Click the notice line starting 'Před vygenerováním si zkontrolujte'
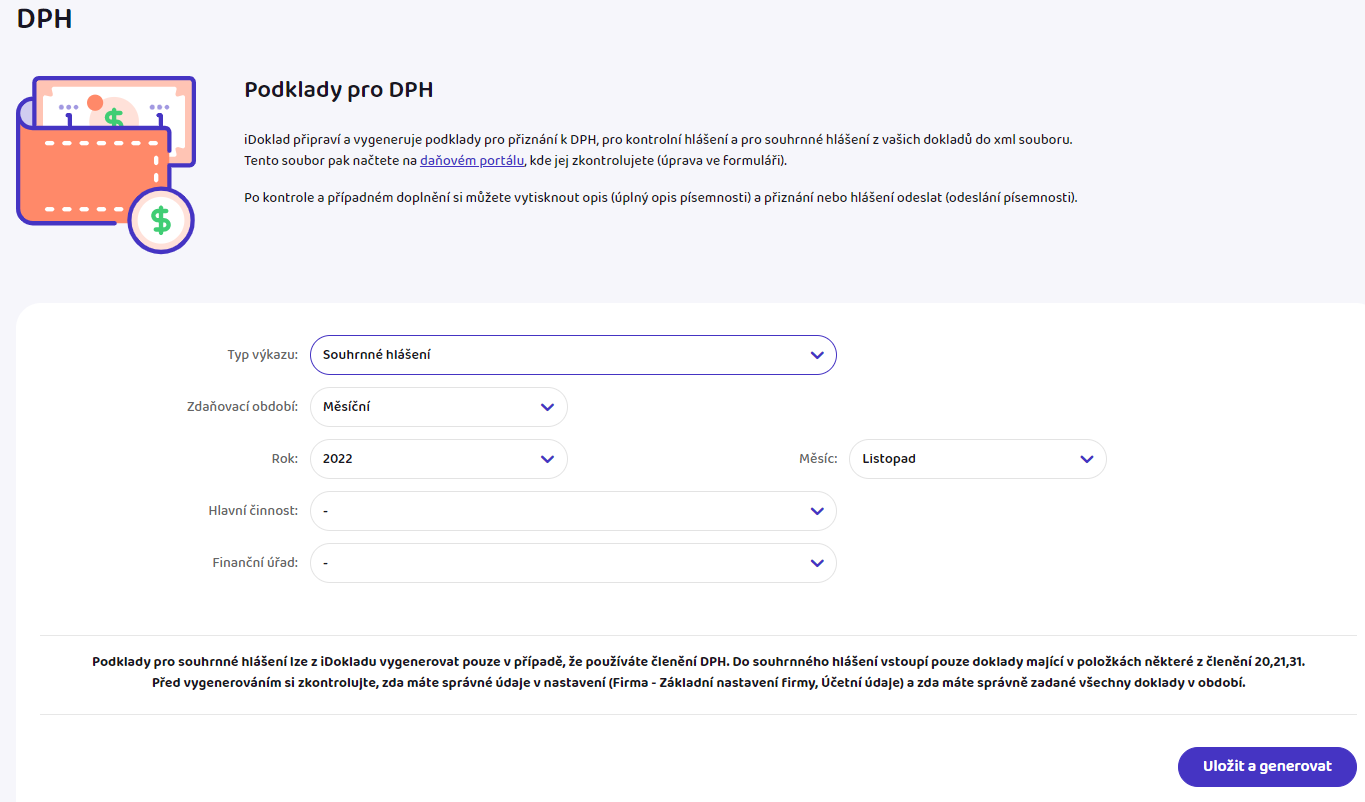 698,684
